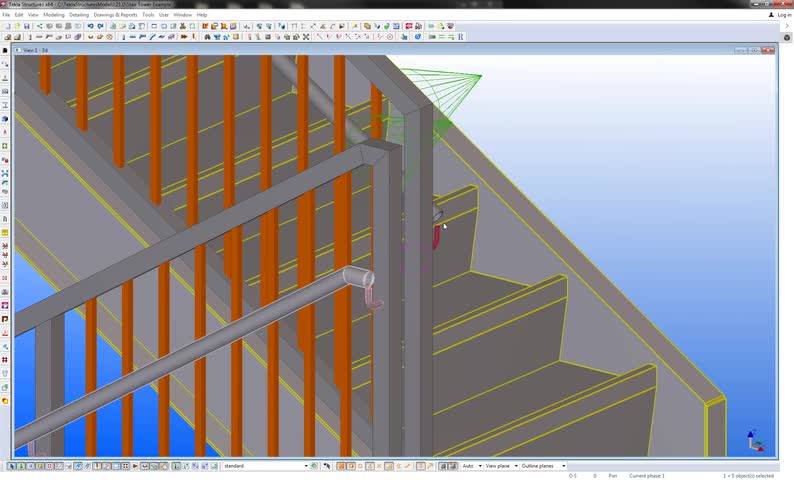Viewport: 794px width, 480px height.
Task: Open the View menu
Action: pyautogui.click(x=33, y=15)
